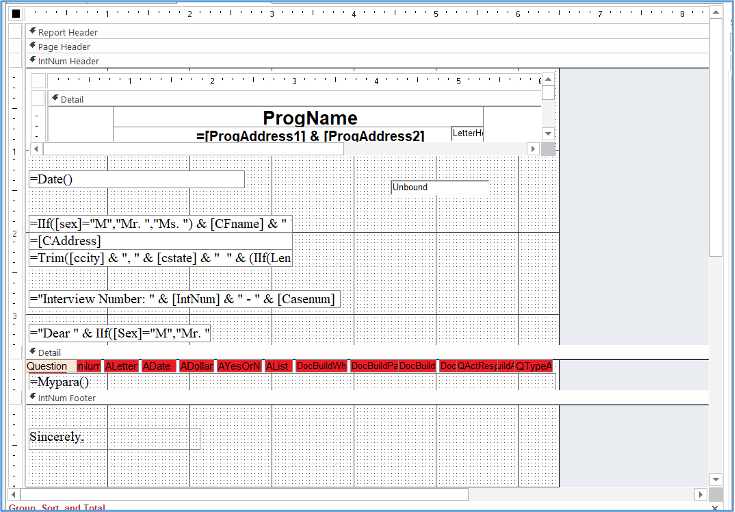Select the Unbound text box control

tap(439, 187)
